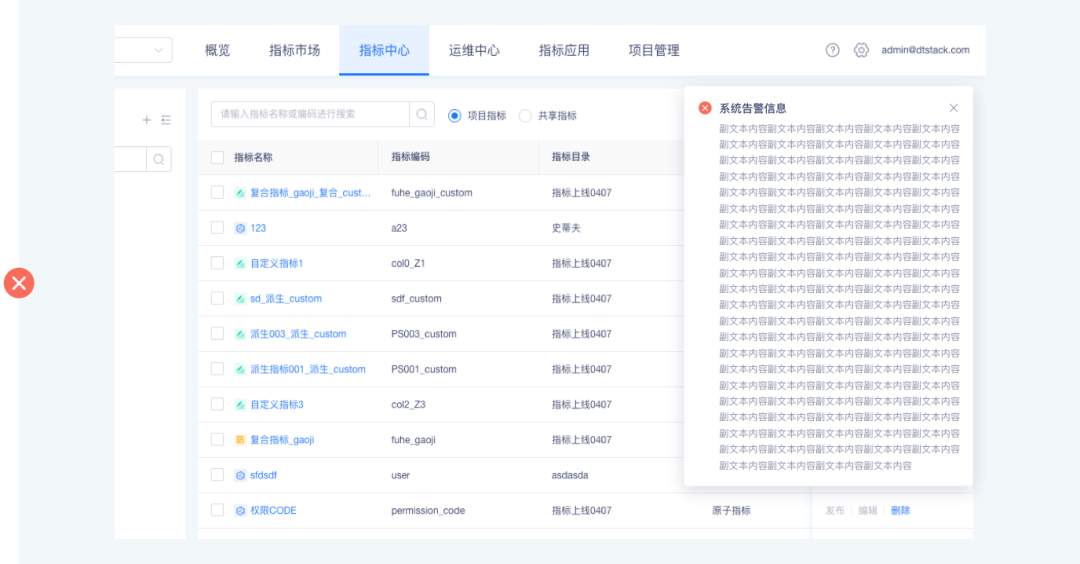Image resolution: width=1080 pixels, height=564 pixels.
Task: Select the 共享指标 radio button
Action: (525, 116)
